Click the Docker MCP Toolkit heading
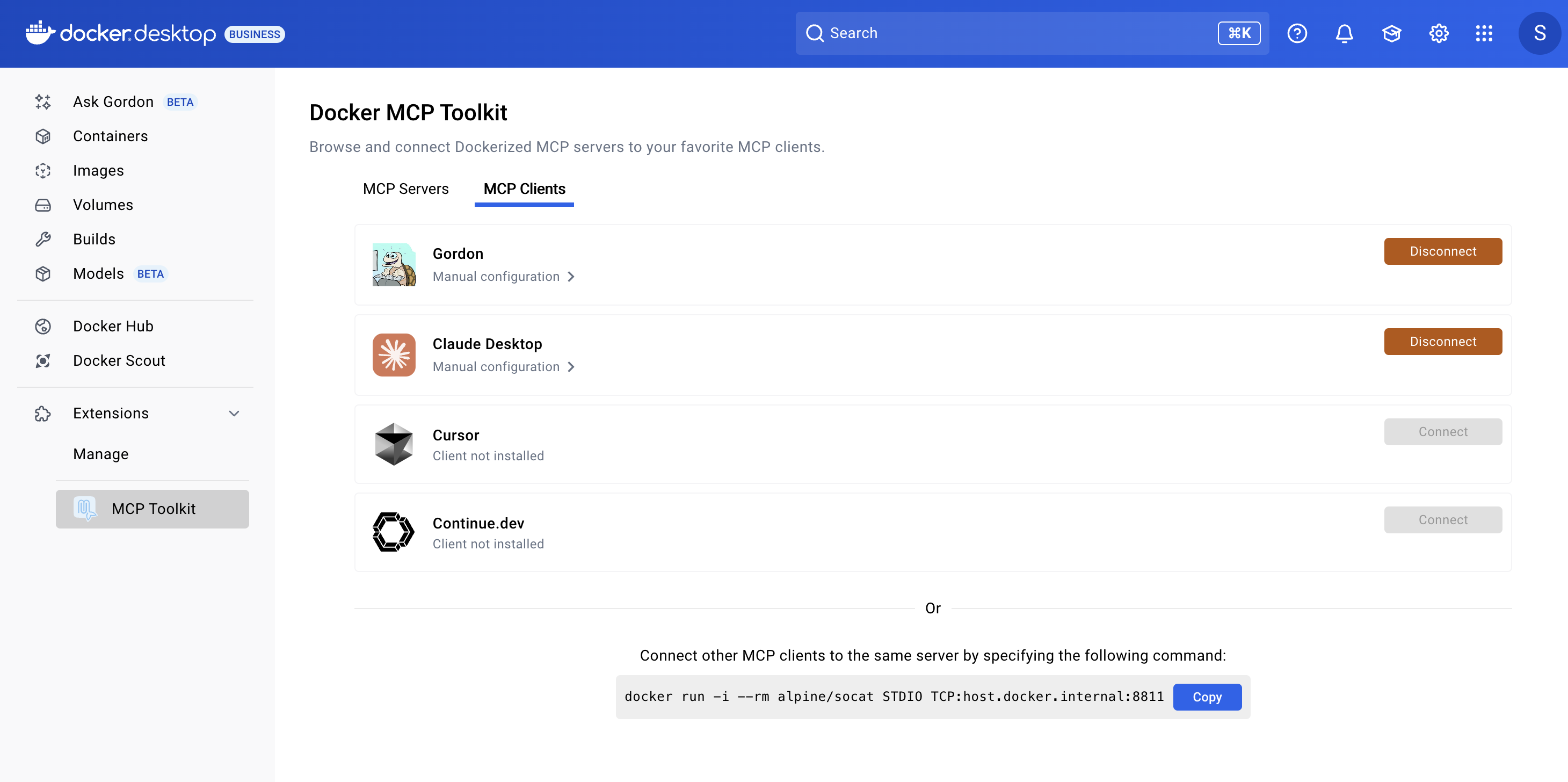The image size is (1568, 782). coord(408,113)
